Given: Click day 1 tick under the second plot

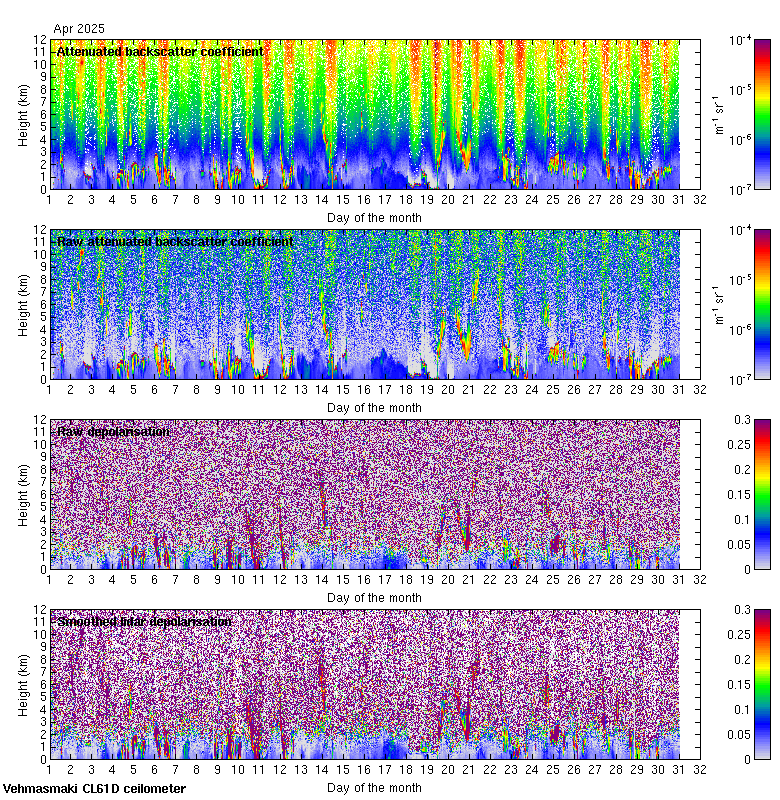Looking at the screenshot, I should tap(49, 391).
